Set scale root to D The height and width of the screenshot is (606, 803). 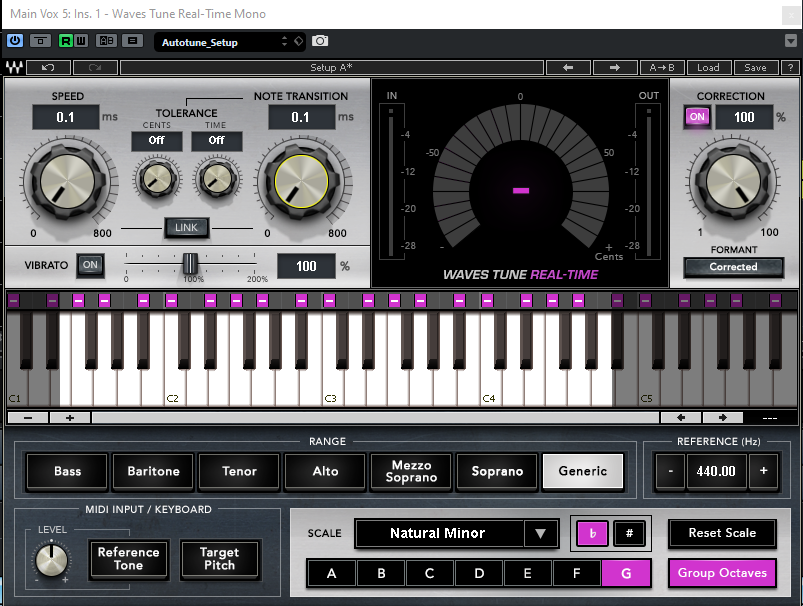point(479,573)
